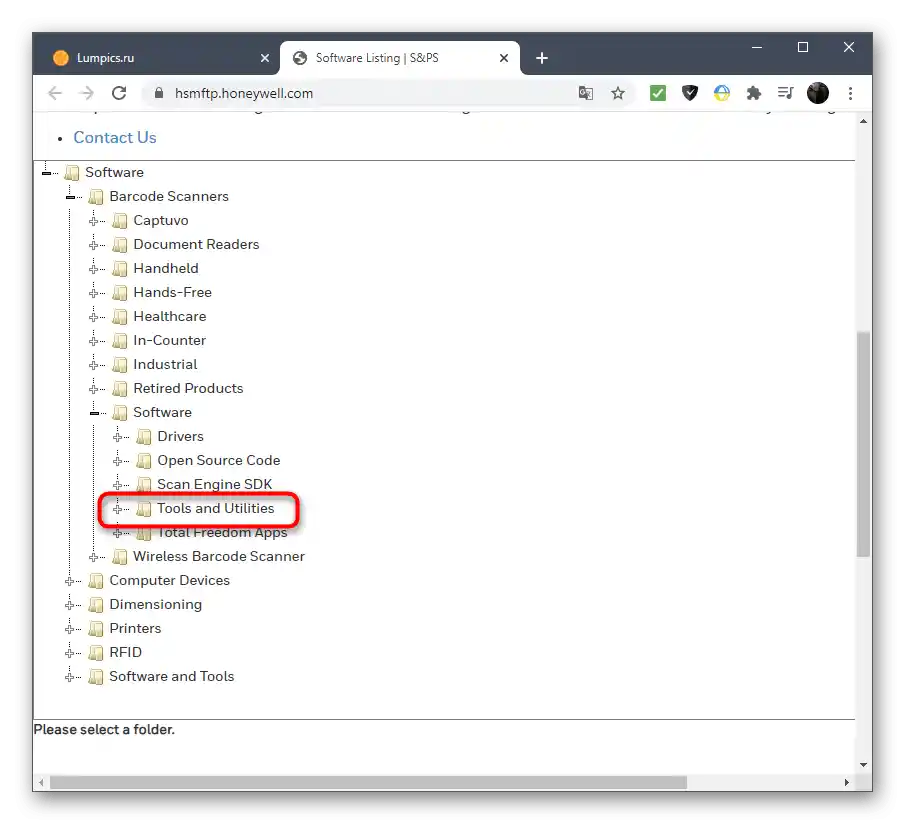Image resolution: width=905 pixels, height=824 pixels.
Task: Bookmark page with the star icon
Action: (618, 93)
